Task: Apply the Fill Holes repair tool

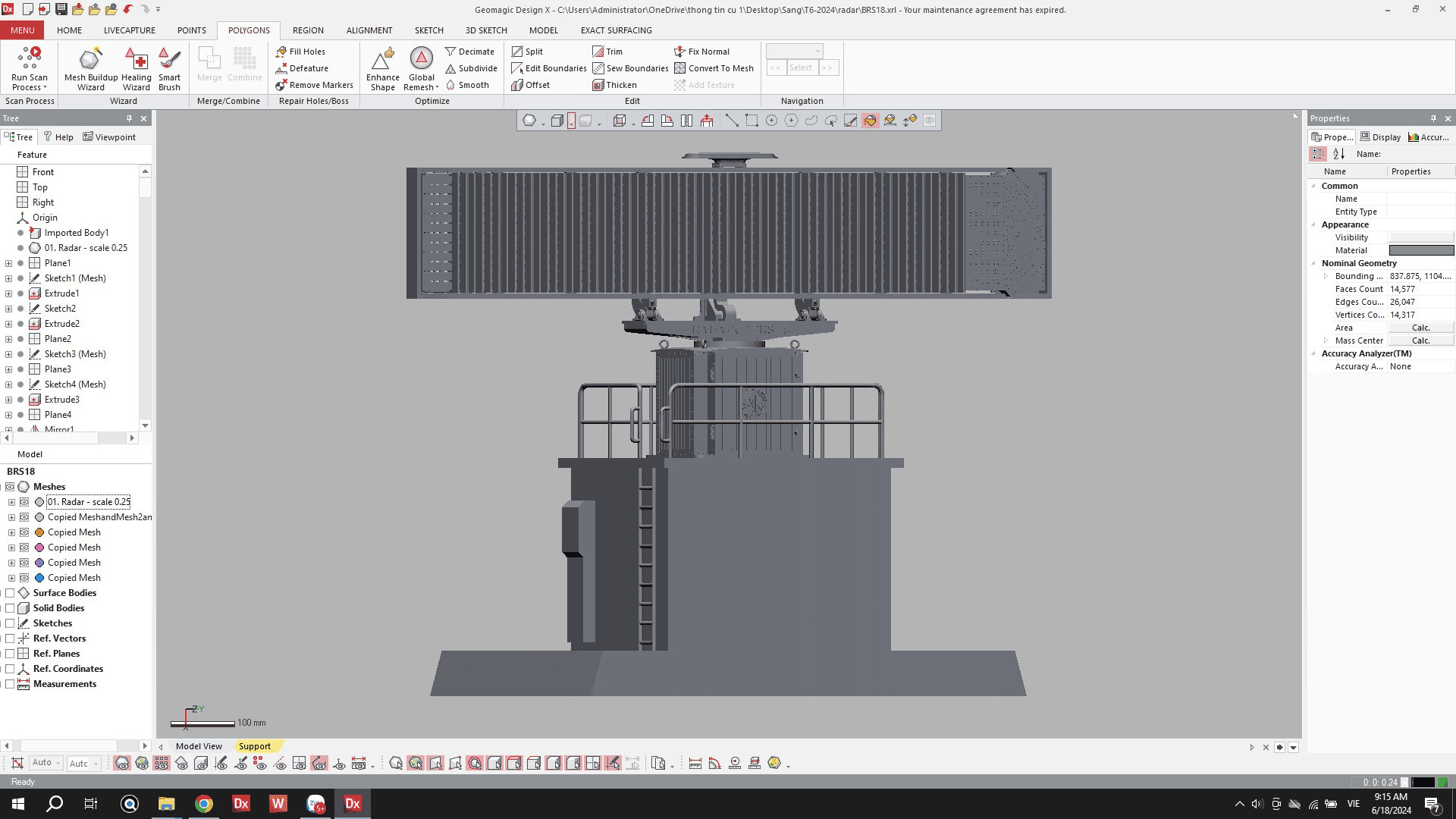Action: click(x=302, y=51)
